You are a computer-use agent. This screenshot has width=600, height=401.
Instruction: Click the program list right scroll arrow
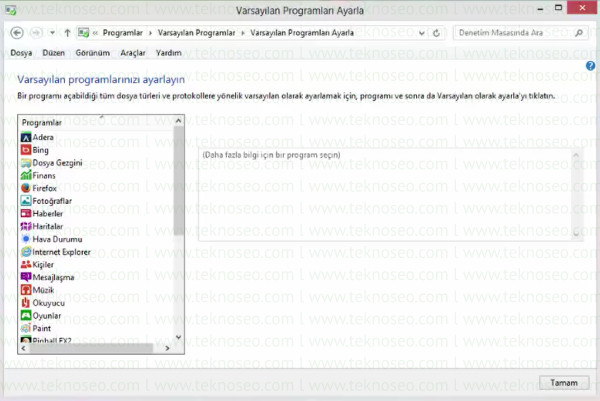[167, 348]
